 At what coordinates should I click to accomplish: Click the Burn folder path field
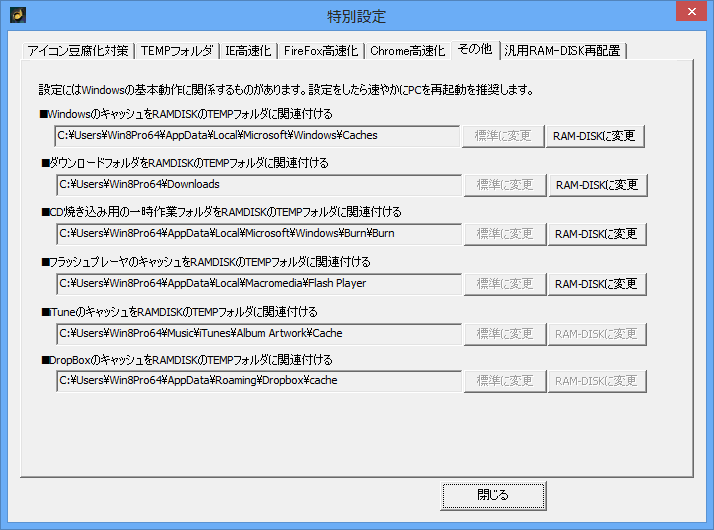(258, 234)
